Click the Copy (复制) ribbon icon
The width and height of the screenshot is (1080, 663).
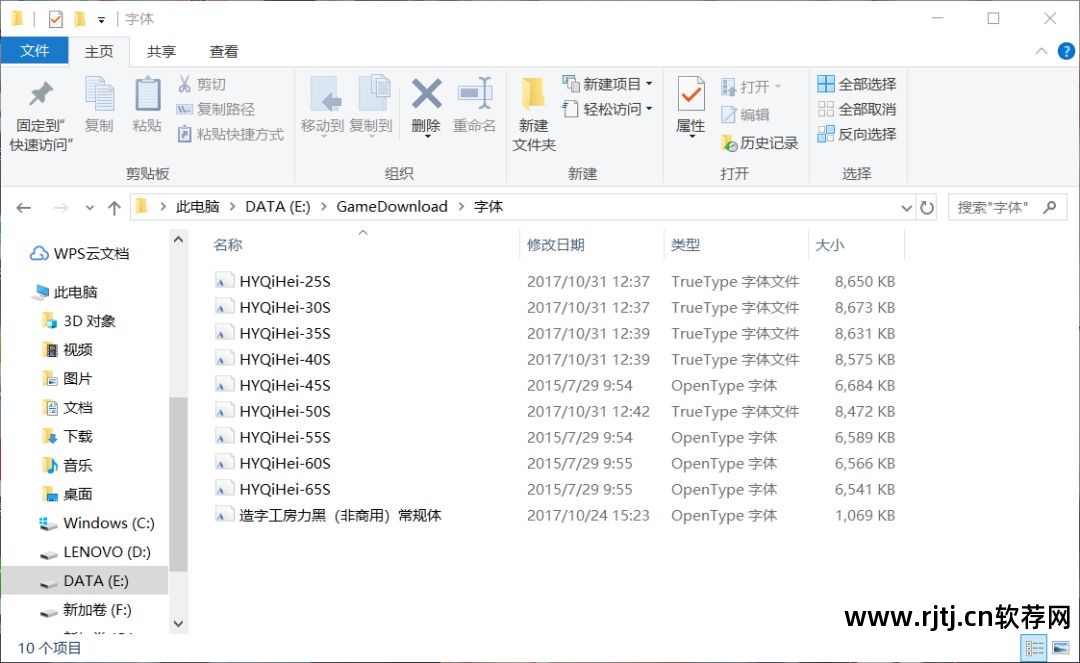(99, 105)
